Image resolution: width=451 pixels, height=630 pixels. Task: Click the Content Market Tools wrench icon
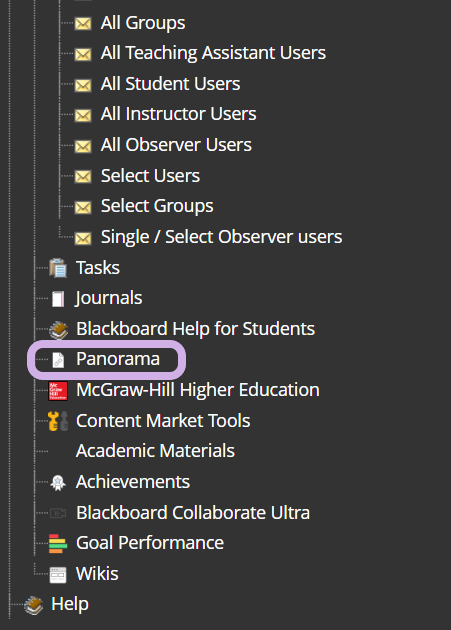point(58,421)
